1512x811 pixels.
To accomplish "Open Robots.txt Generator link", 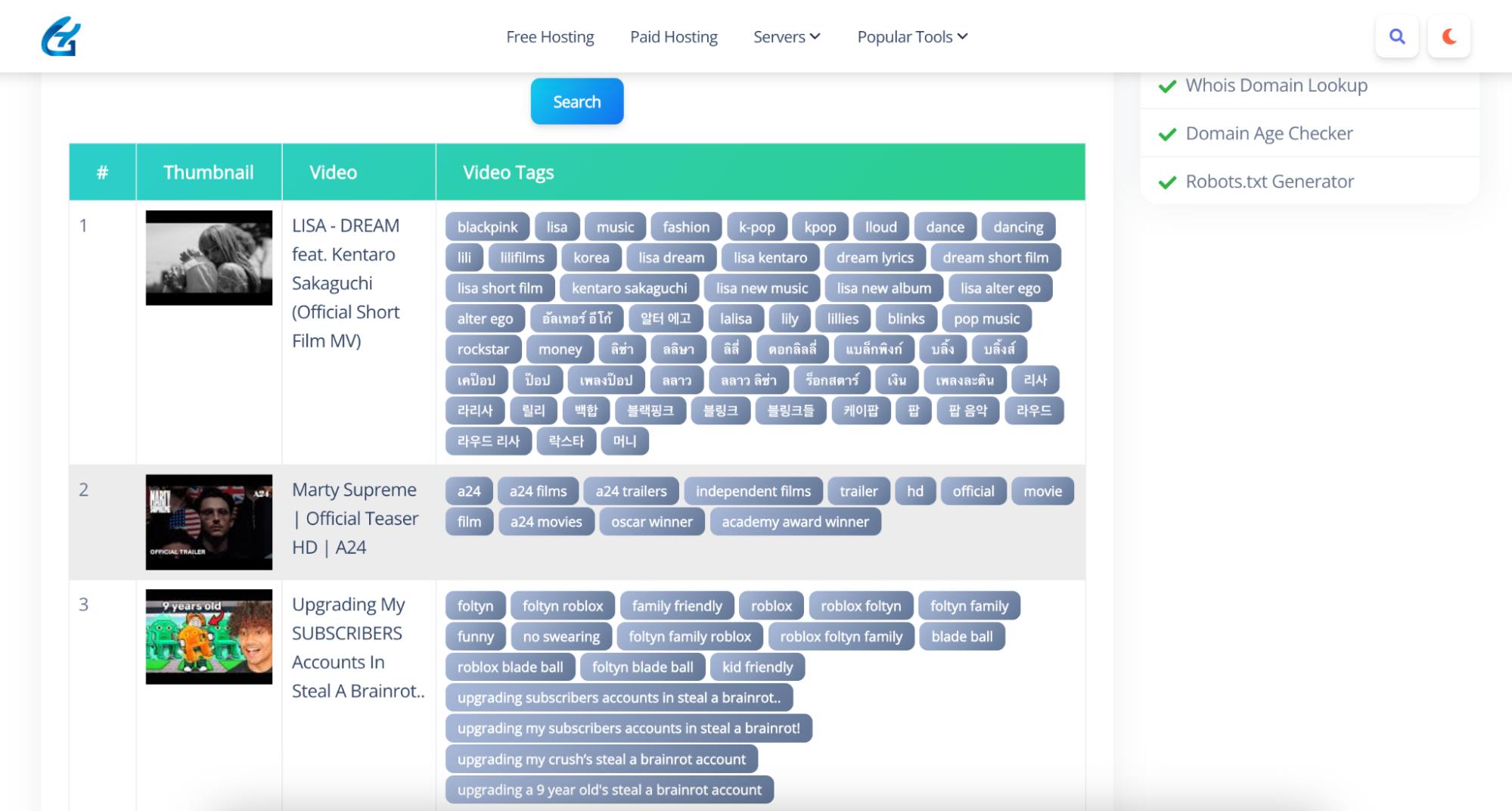I will tap(1269, 182).
